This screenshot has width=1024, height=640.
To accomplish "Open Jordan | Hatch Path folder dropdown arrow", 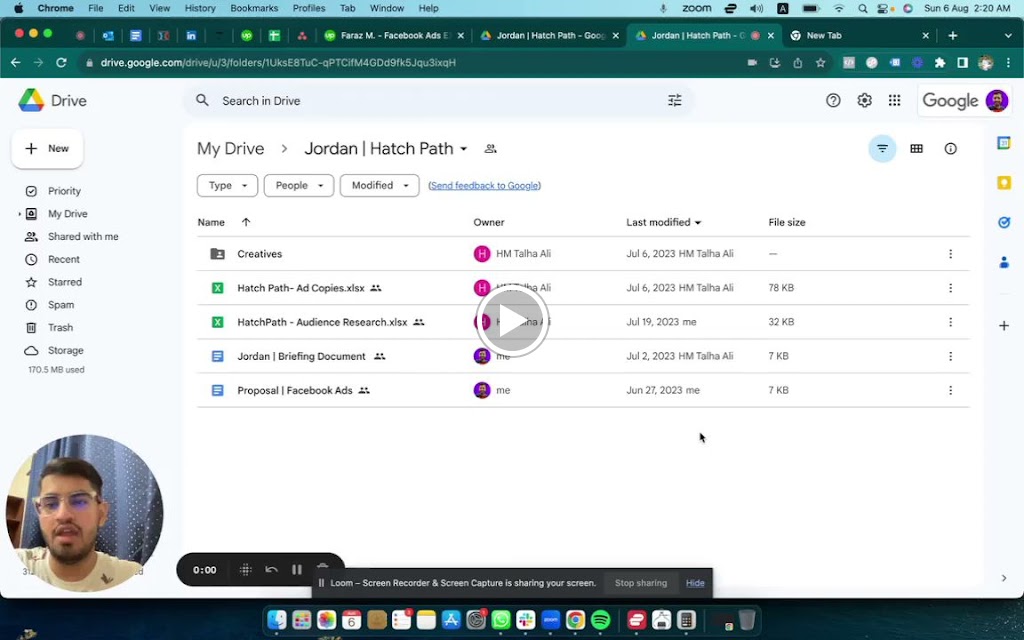I will [464, 149].
